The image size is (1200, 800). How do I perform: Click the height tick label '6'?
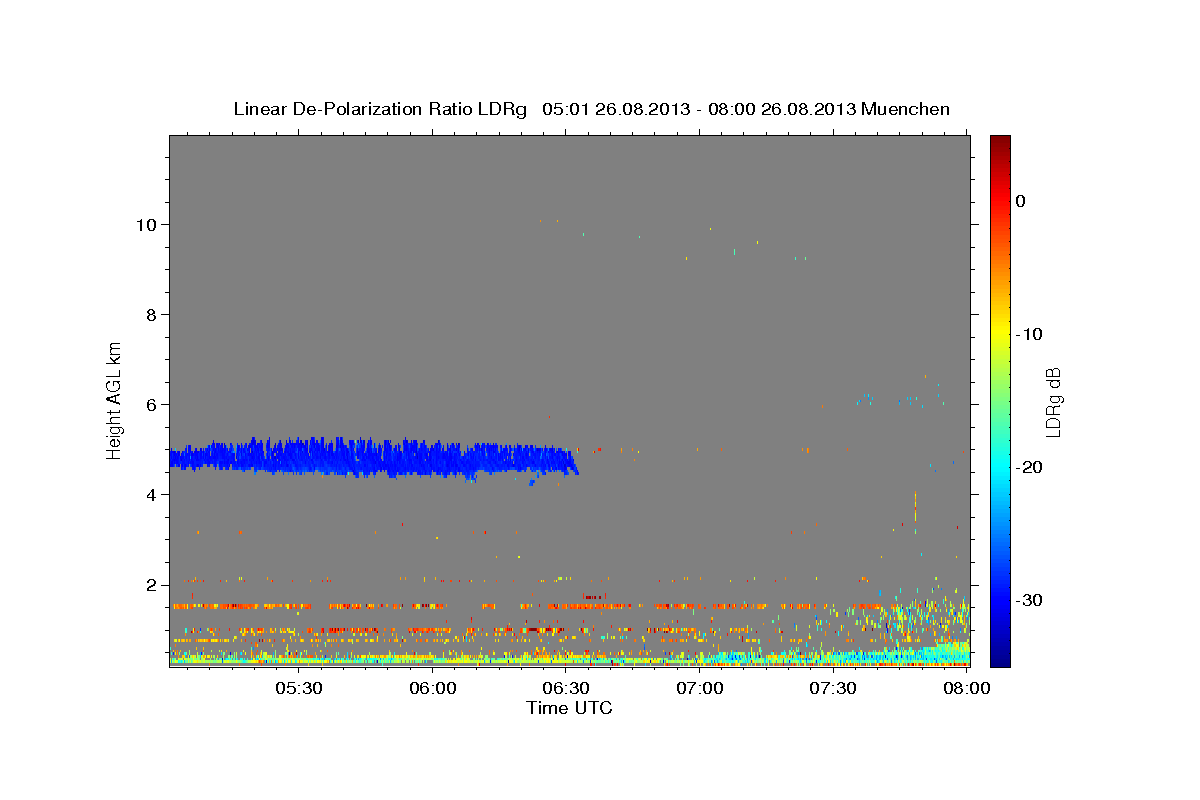(152, 404)
